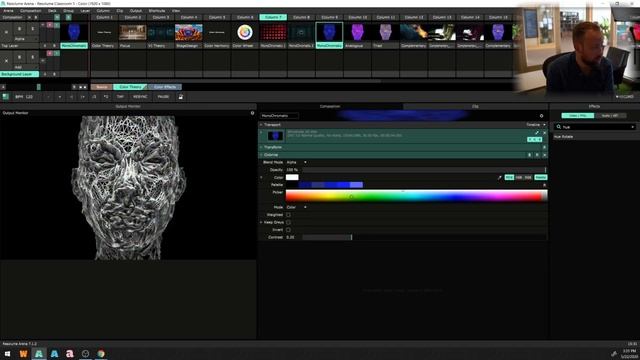
Task: Open the Deck menu
Action: (52, 11)
